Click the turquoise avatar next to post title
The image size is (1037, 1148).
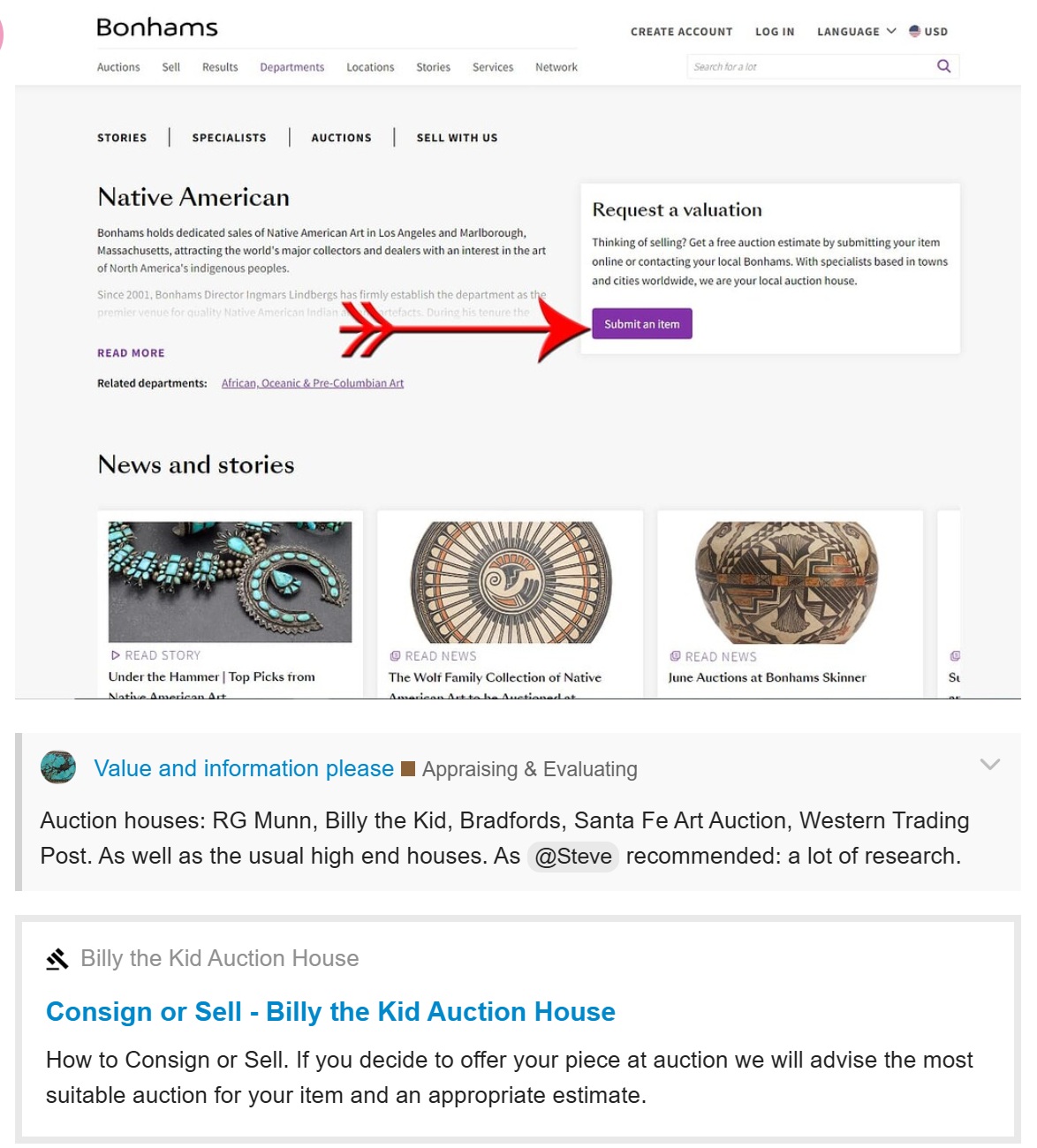pos(58,767)
